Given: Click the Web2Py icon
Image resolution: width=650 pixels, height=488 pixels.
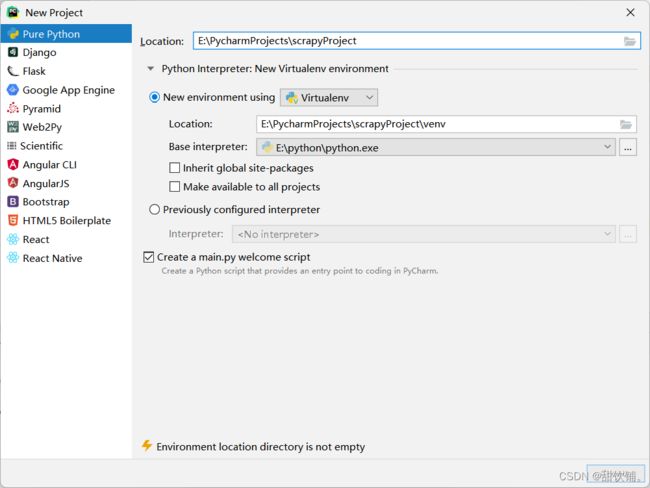Looking at the screenshot, I should click(13, 127).
